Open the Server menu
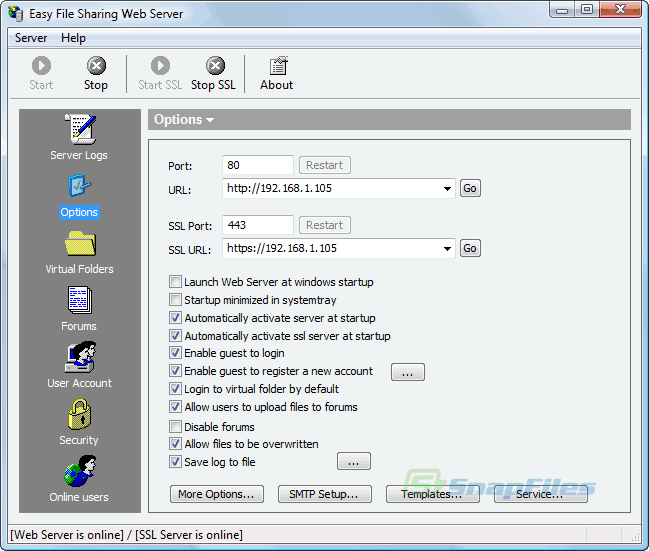Viewport: 649px width, 551px height. click(31, 38)
